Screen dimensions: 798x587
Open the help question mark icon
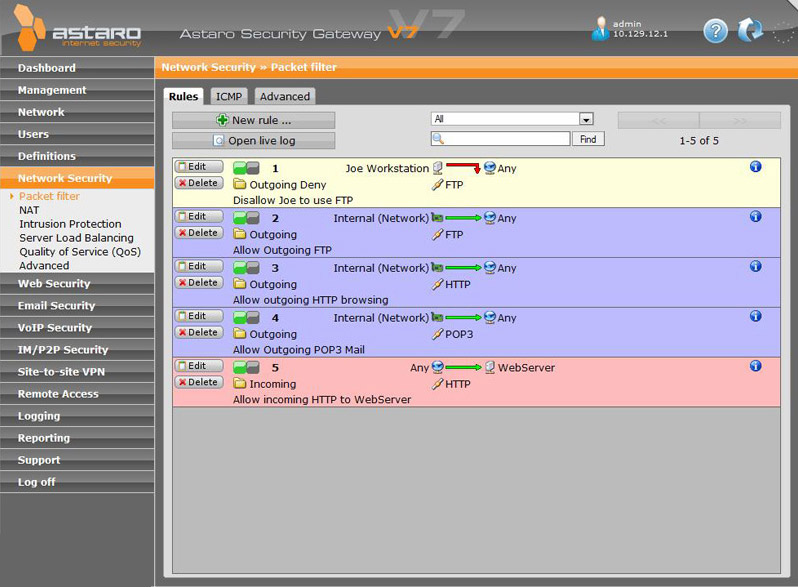pyautogui.click(x=716, y=31)
